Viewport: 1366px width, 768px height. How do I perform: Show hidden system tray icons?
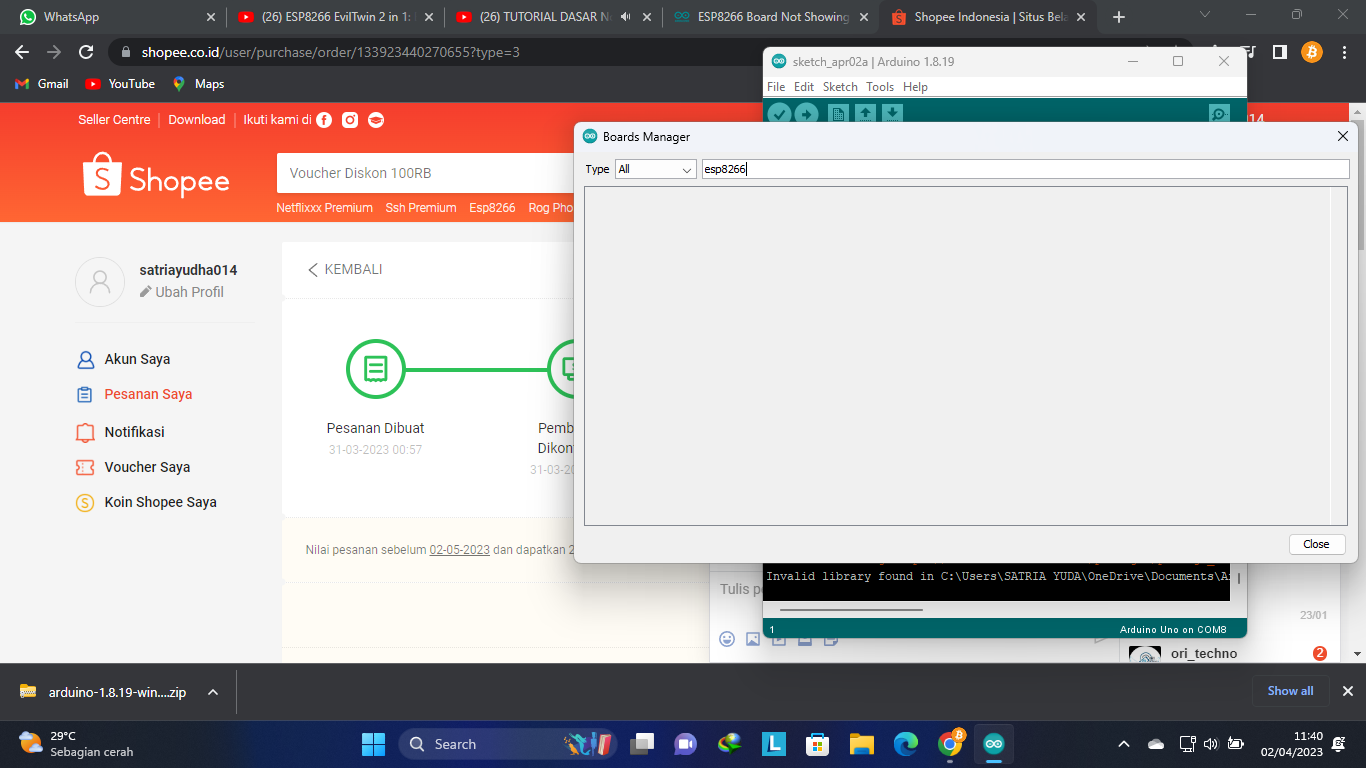pos(1124,744)
